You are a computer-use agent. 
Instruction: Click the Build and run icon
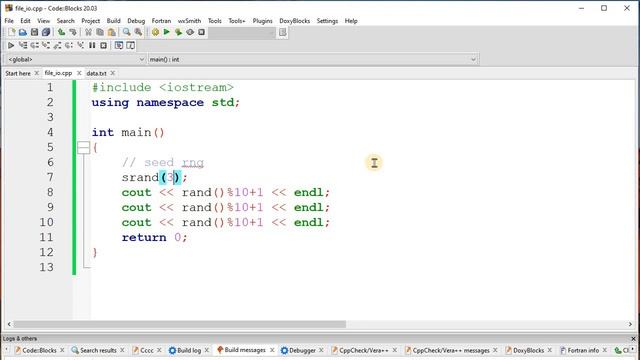click(178, 32)
